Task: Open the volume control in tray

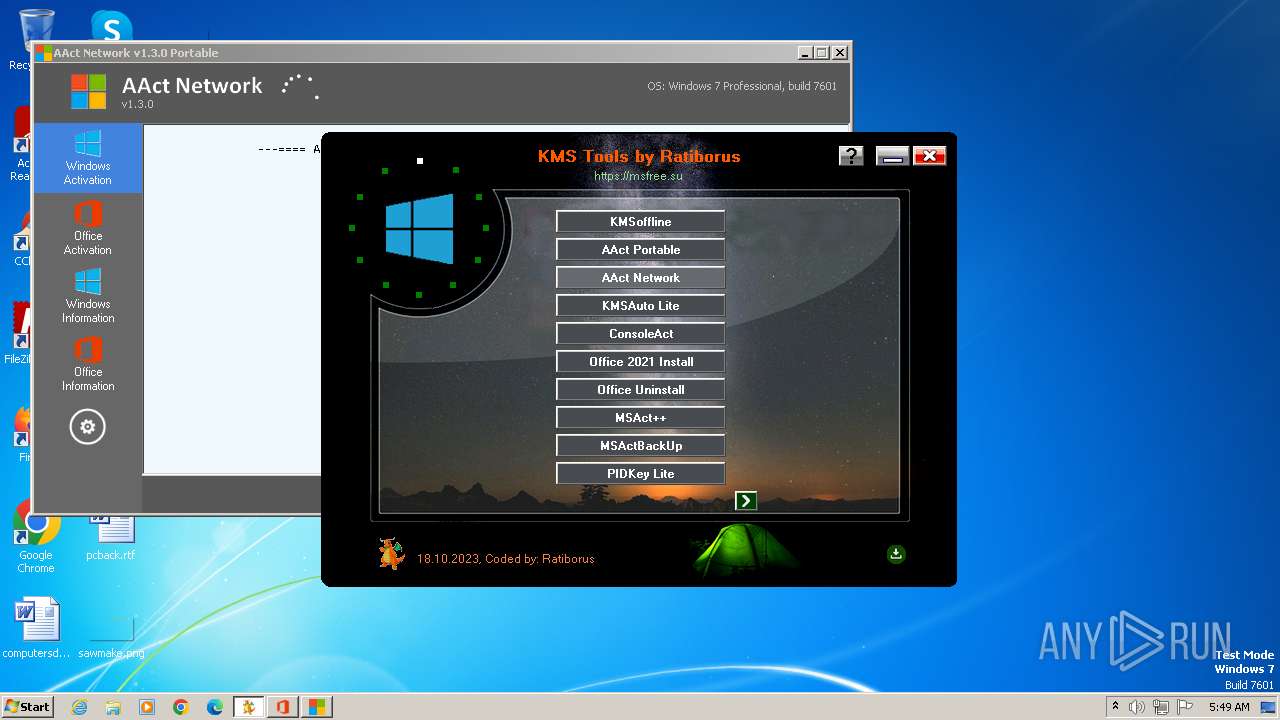Action: [x=1137, y=707]
